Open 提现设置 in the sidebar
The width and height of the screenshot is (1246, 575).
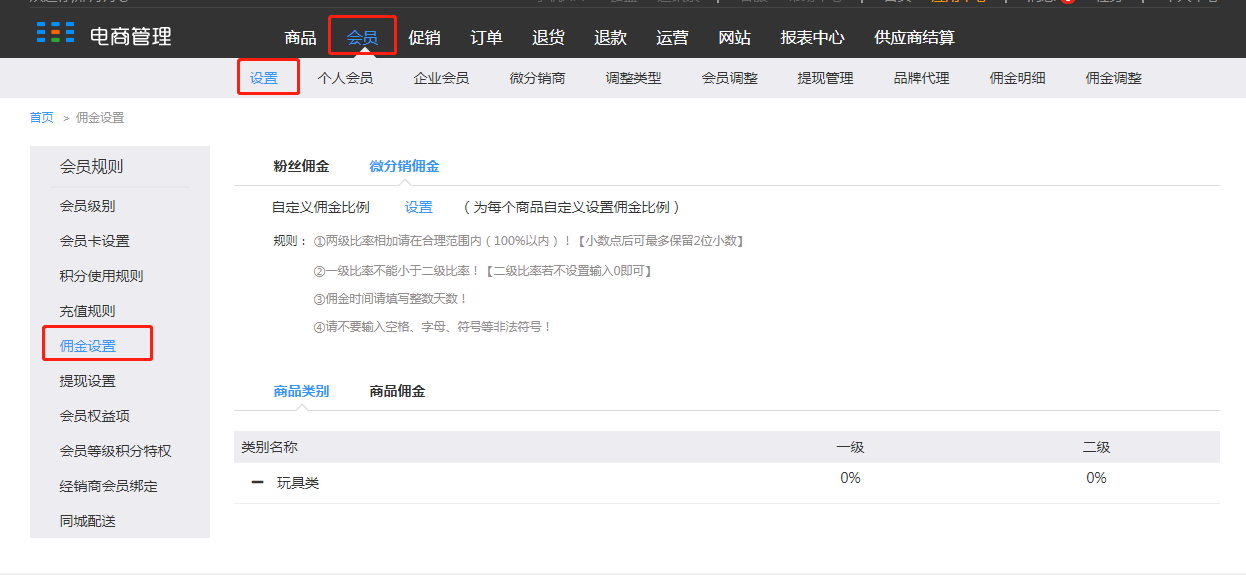pos(87,381)
